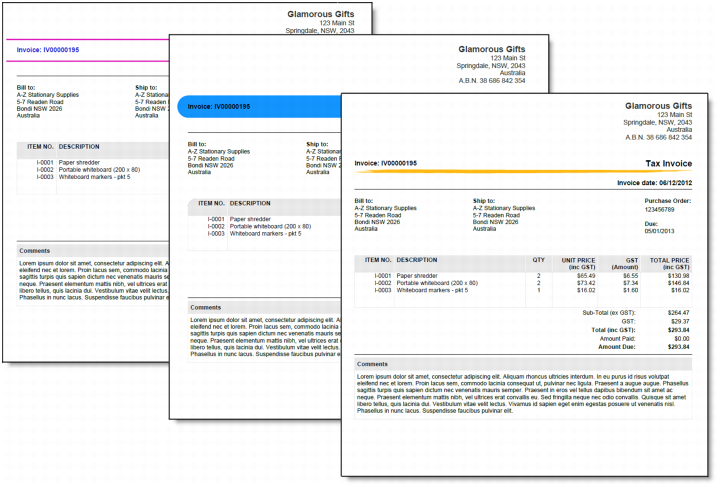Select GST amount $6.55
Image resolution: width=718 pixels, height=486 pixels.
tap(631, 276)
